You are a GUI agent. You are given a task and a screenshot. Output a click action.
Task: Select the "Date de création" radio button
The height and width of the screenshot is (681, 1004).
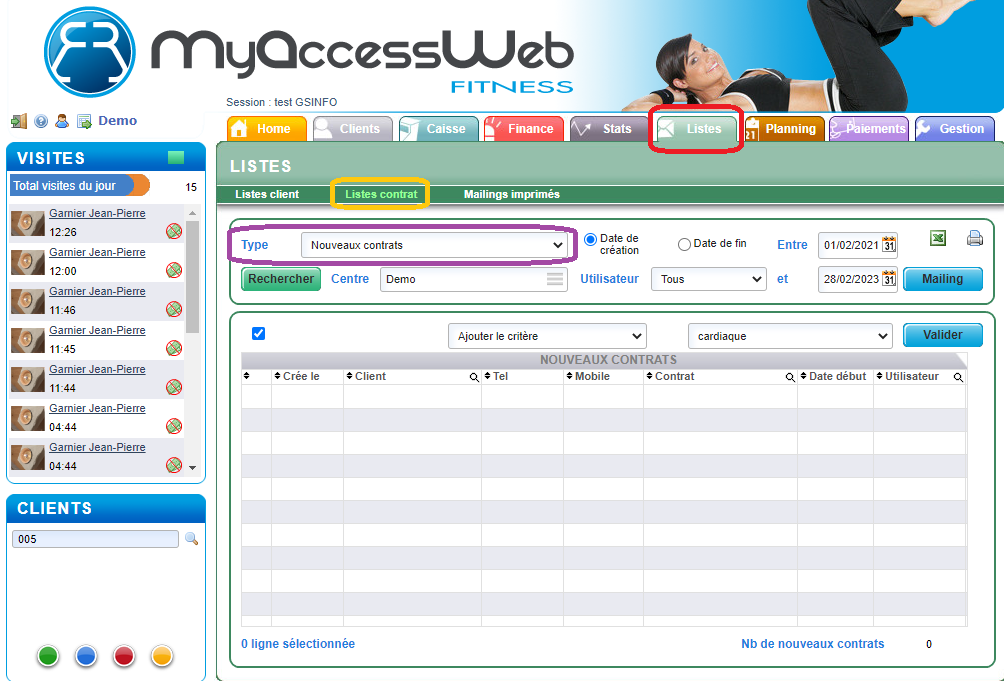pos(590,240)
